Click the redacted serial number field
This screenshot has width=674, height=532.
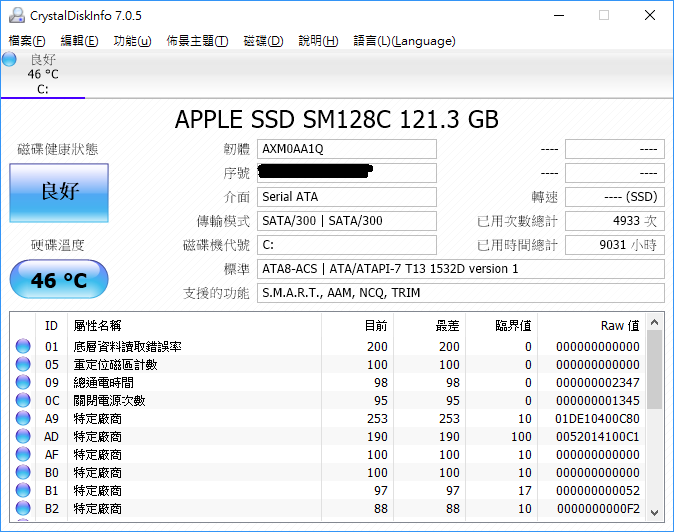(x=347, y=173)
